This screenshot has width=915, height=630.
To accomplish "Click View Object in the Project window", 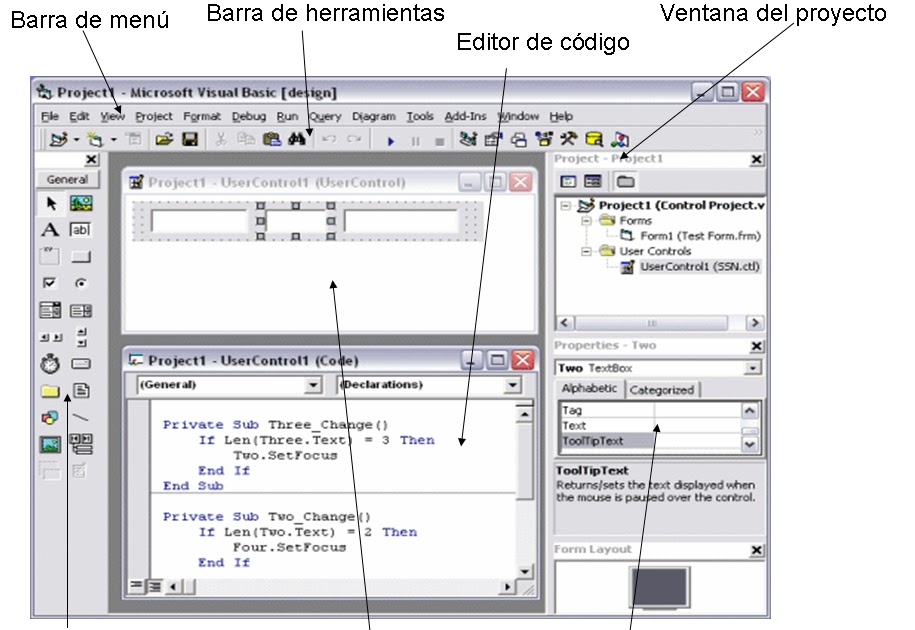I will (593, 181).
